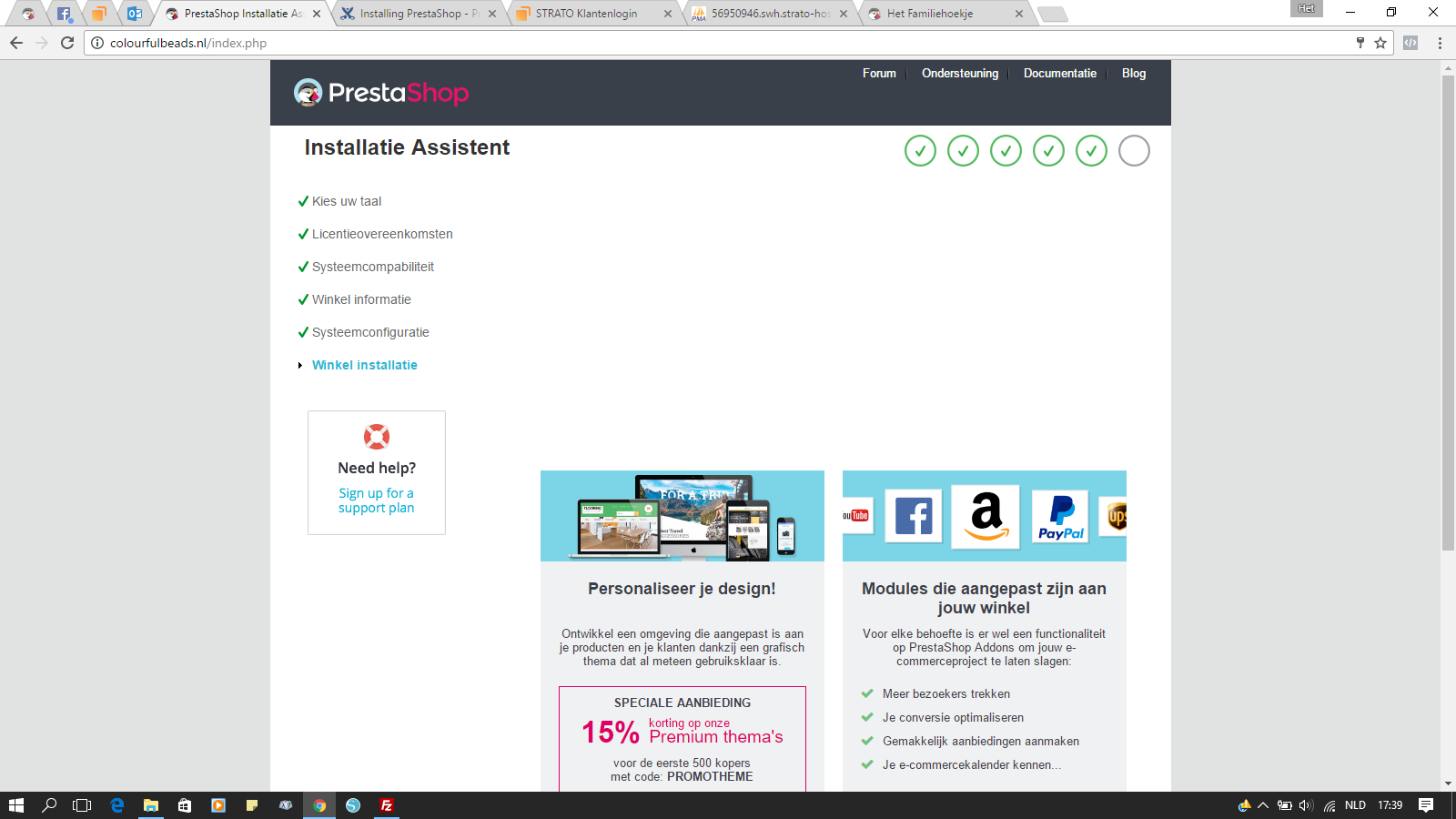Click the Meer bezoekers trekken item

coord(946,693)
